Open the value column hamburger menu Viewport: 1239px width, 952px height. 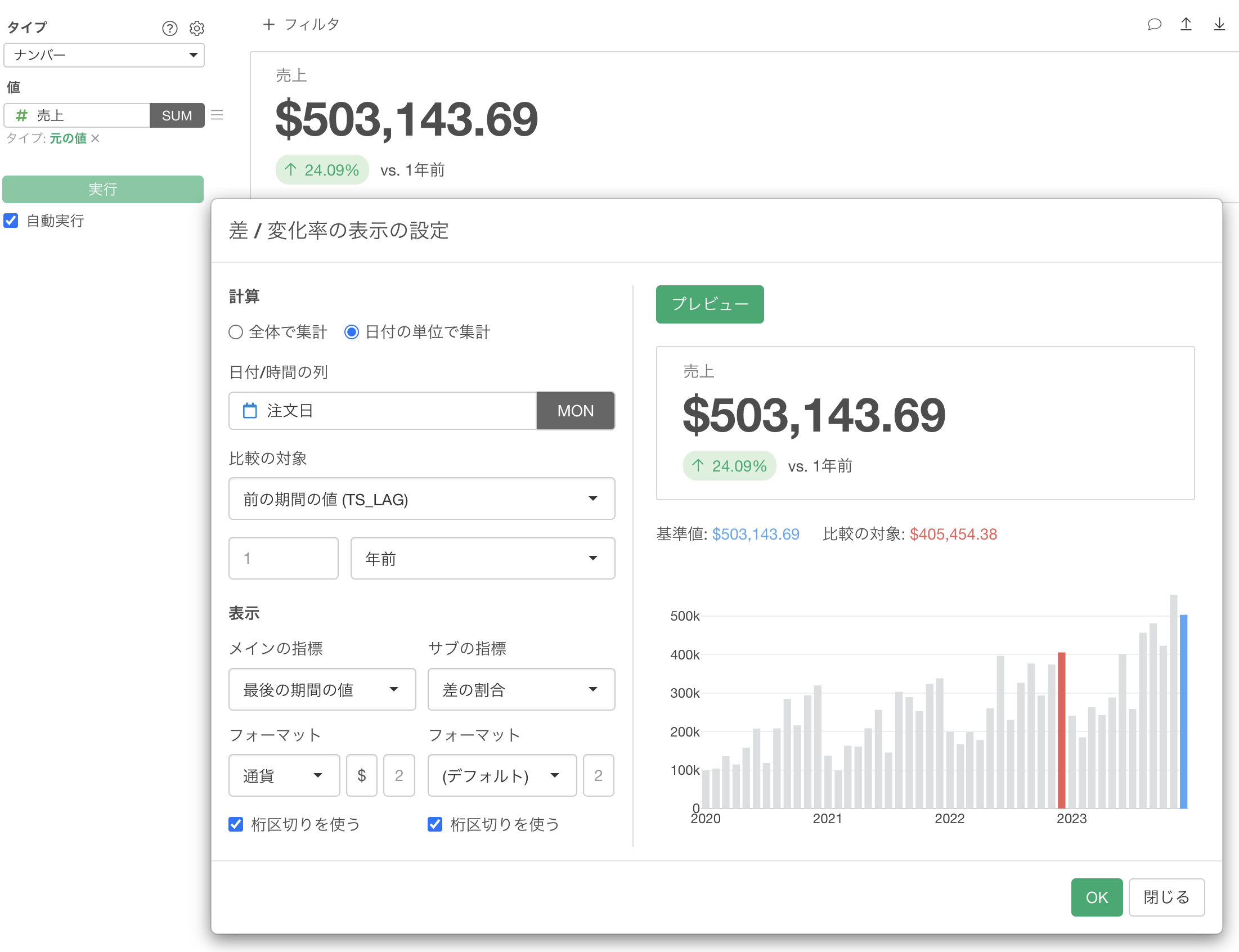pos(217,115)
